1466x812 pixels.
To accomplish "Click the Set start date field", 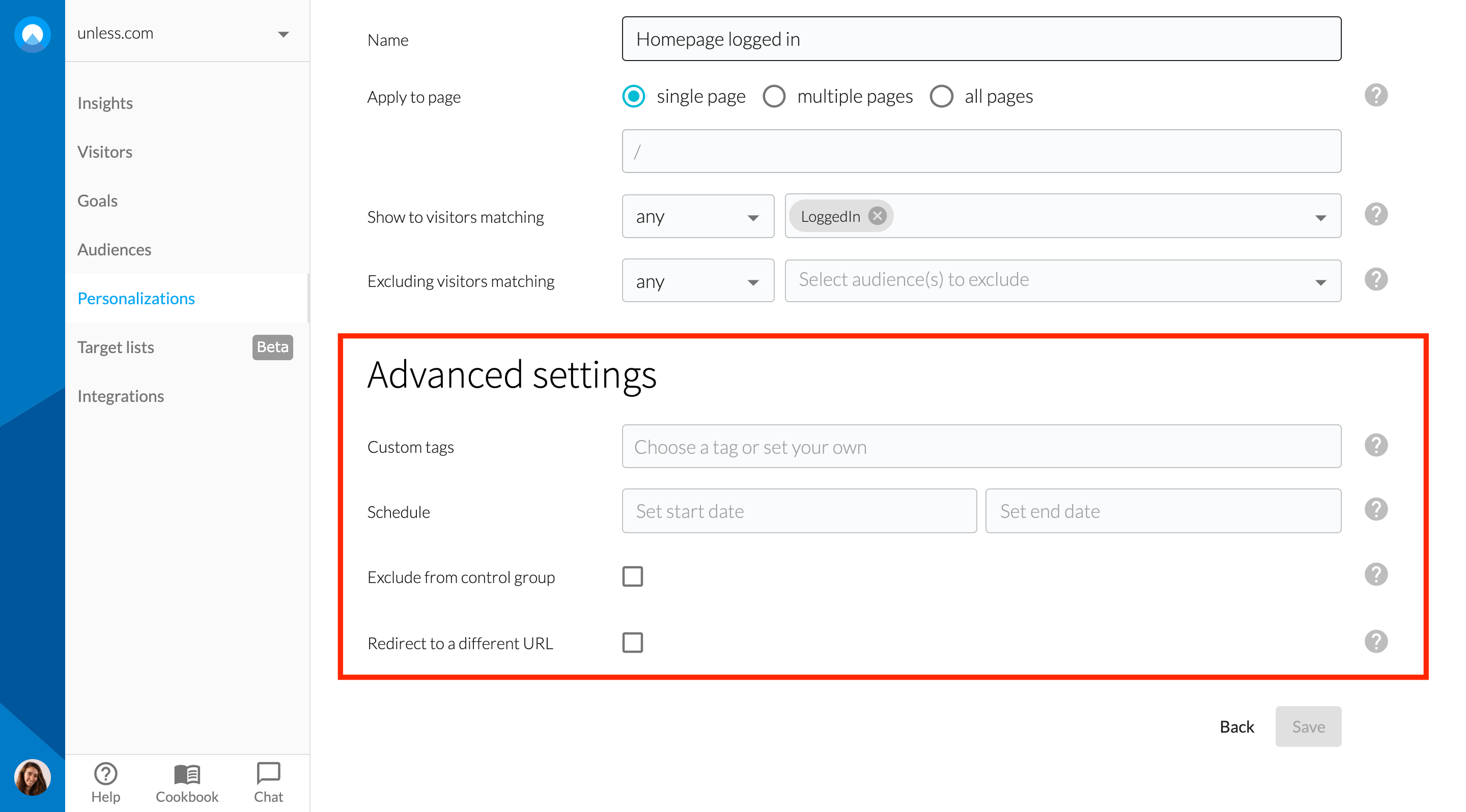I will (799, 511).
